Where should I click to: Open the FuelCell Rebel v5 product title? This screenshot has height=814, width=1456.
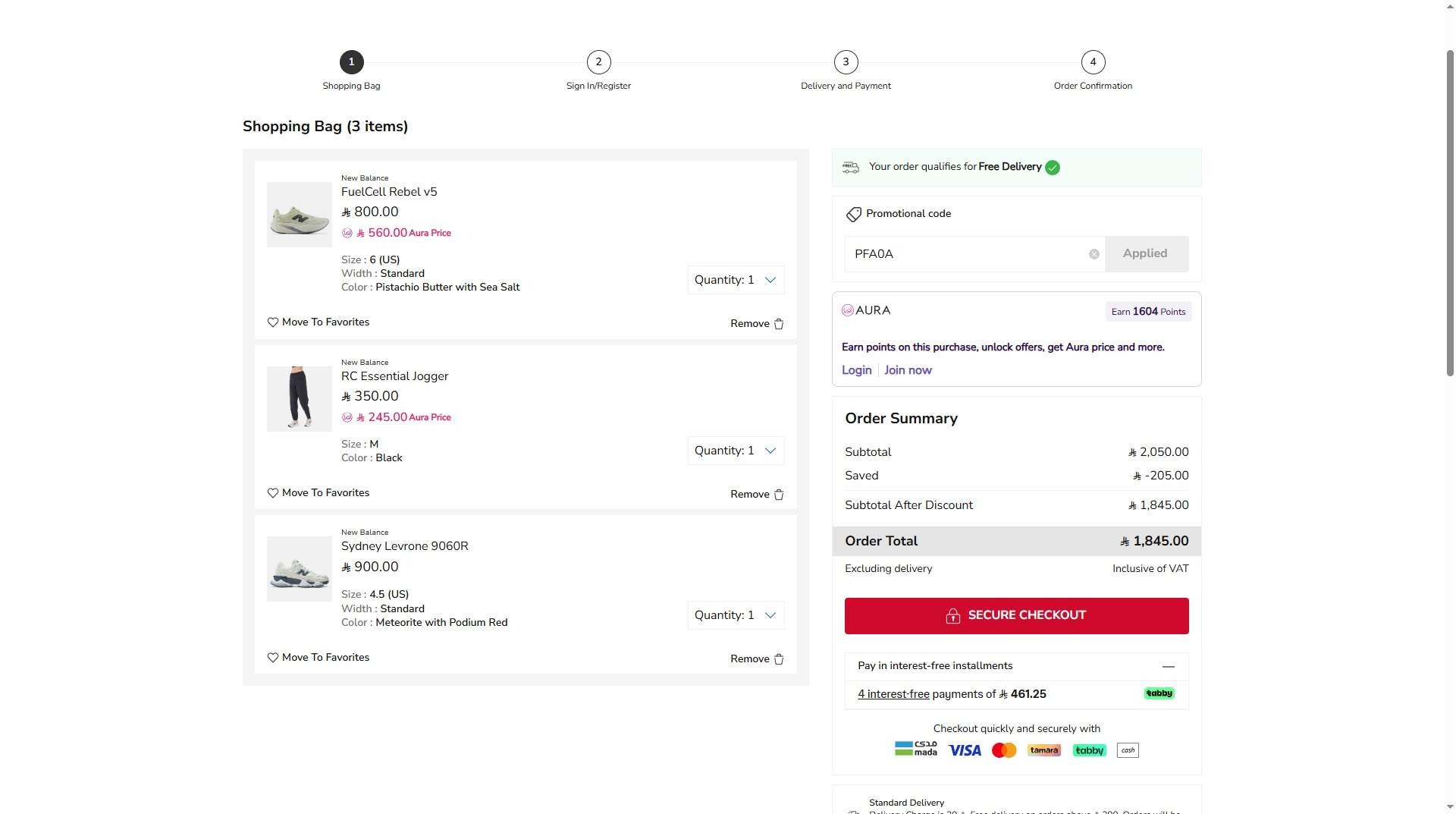(389, 192)
